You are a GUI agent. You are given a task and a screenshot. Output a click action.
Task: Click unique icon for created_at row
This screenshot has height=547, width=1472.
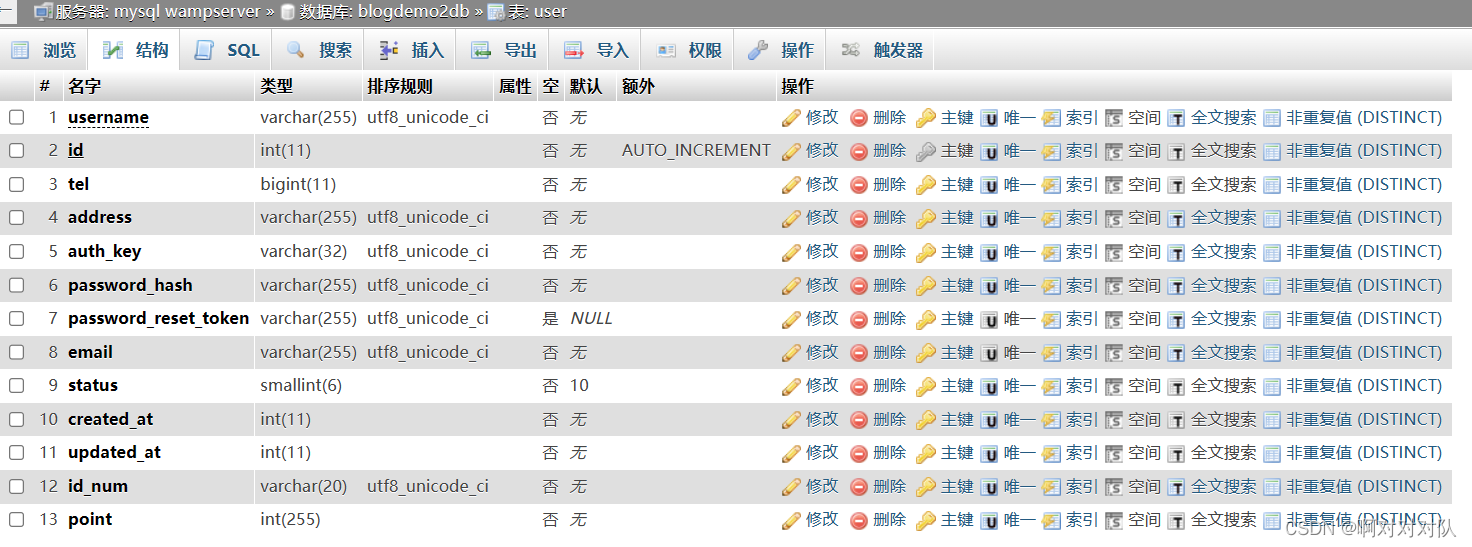pos(989,420)
